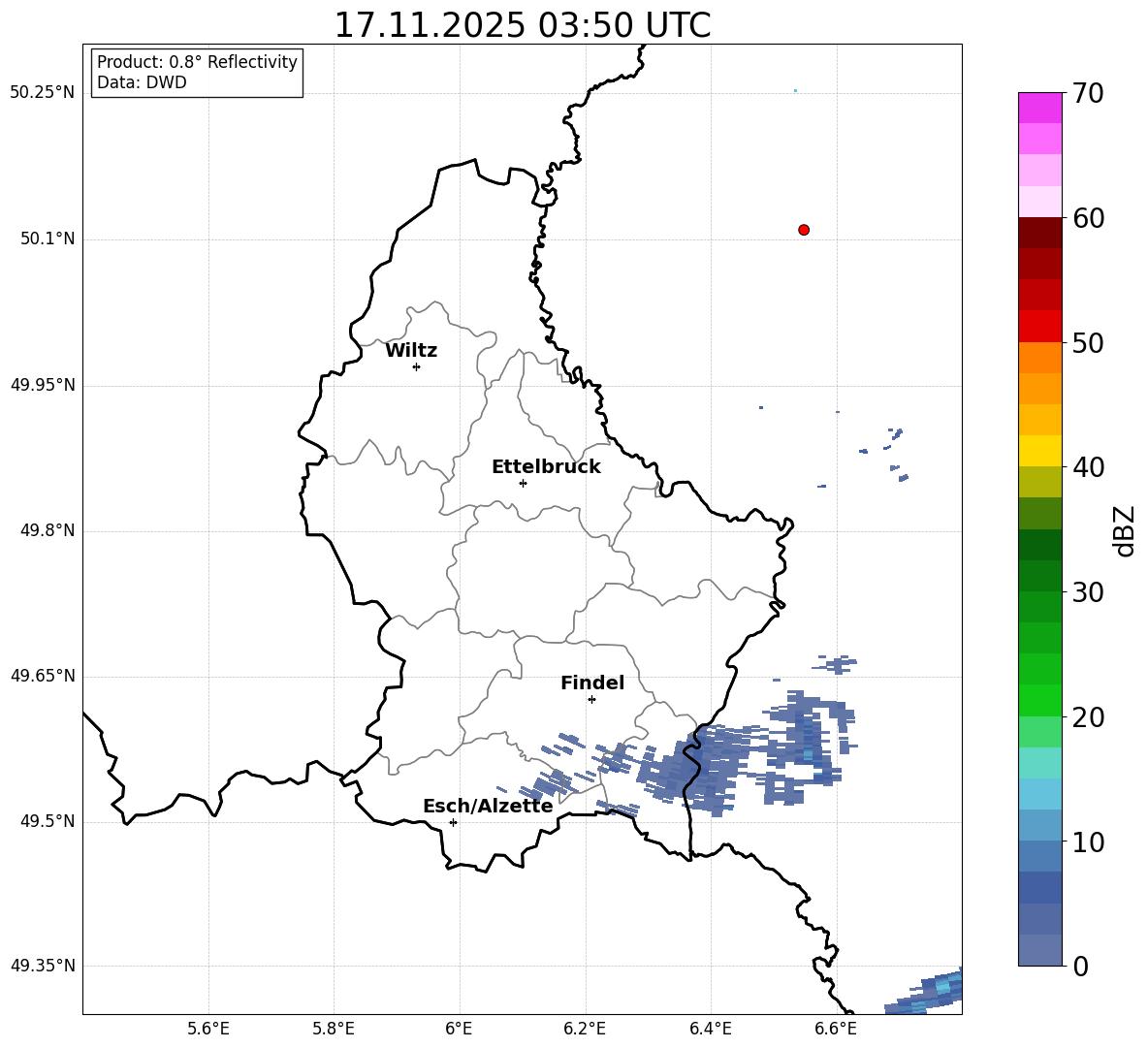Click the 50.1°N latitude label

point(48,238)
